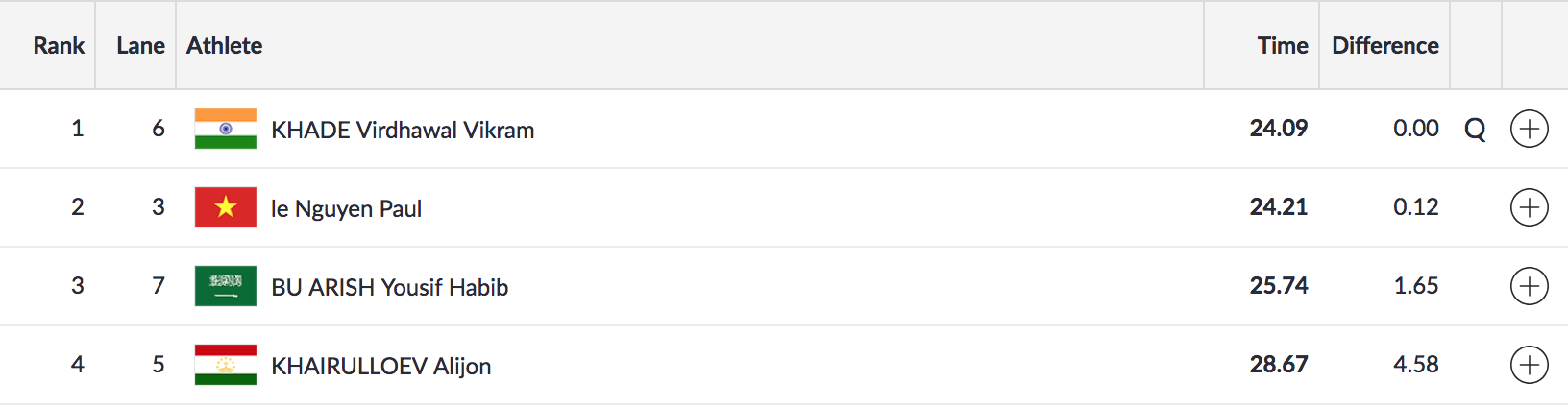Image resolution: width=1568 pixels, height=407 pixels.
Task: Open athlete KHADE Virdhawal Vikram
Action: tap(403, 131)
